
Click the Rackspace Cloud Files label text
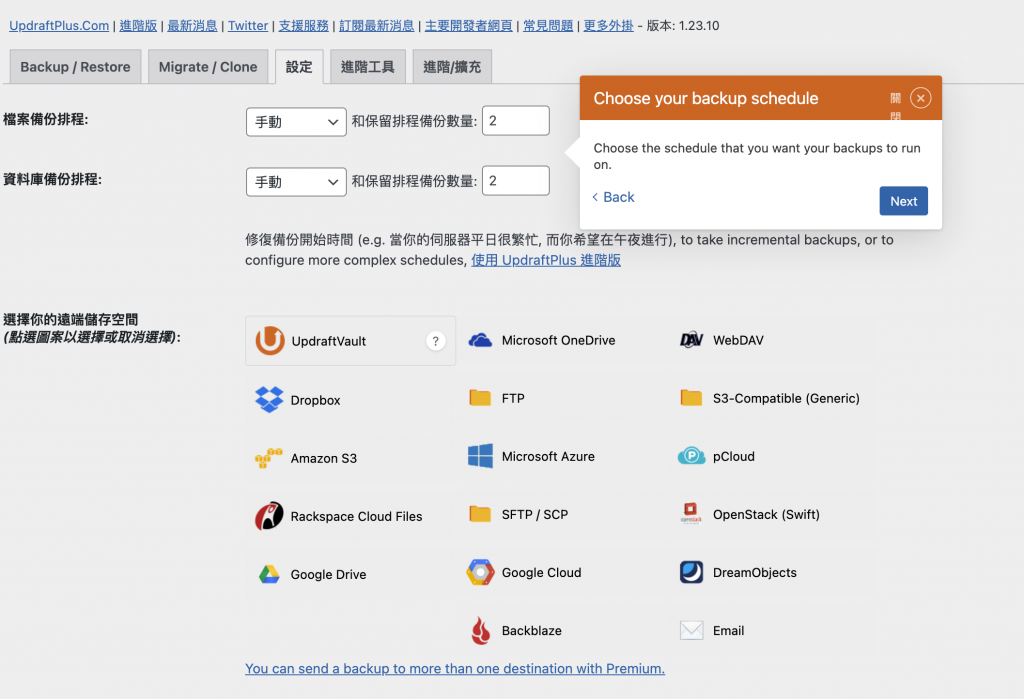(x=357, y=516)
